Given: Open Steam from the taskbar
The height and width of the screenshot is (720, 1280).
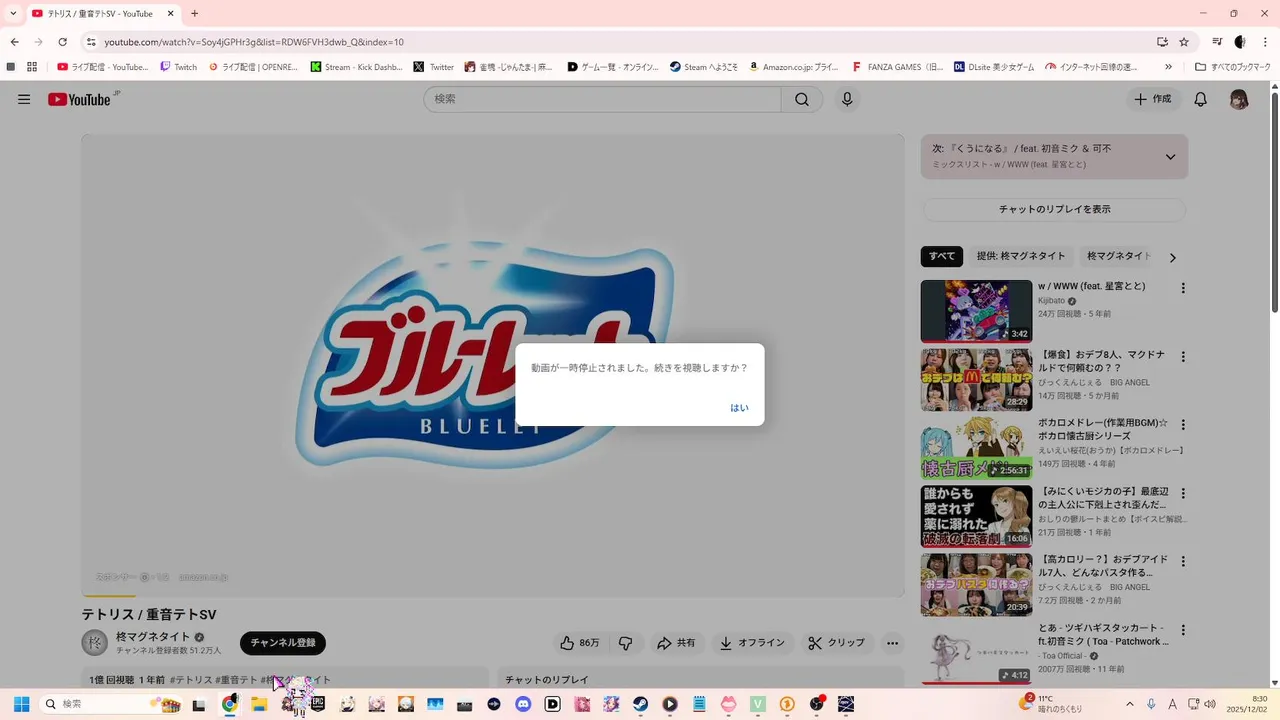Looking at the screenshot, I should coord(641,704).
